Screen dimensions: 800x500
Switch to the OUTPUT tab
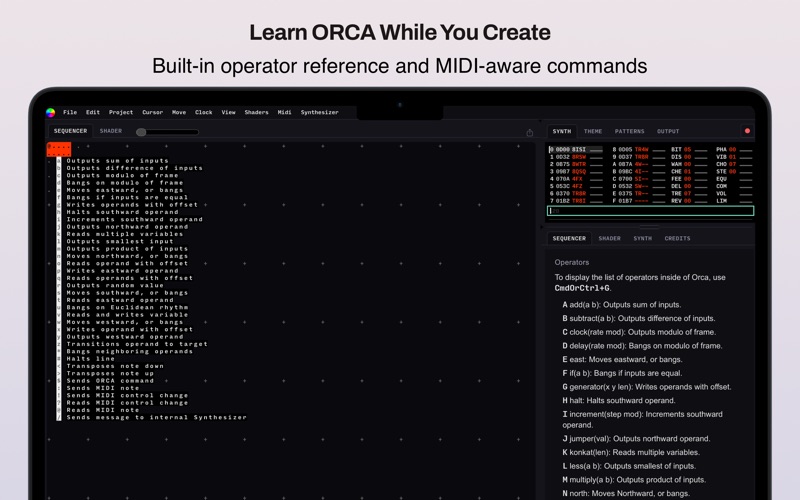[x=668, y=131]
